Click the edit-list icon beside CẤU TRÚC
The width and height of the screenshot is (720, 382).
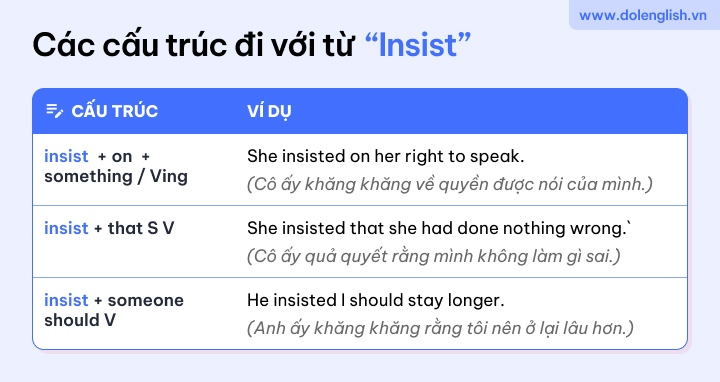pos(55,111)
